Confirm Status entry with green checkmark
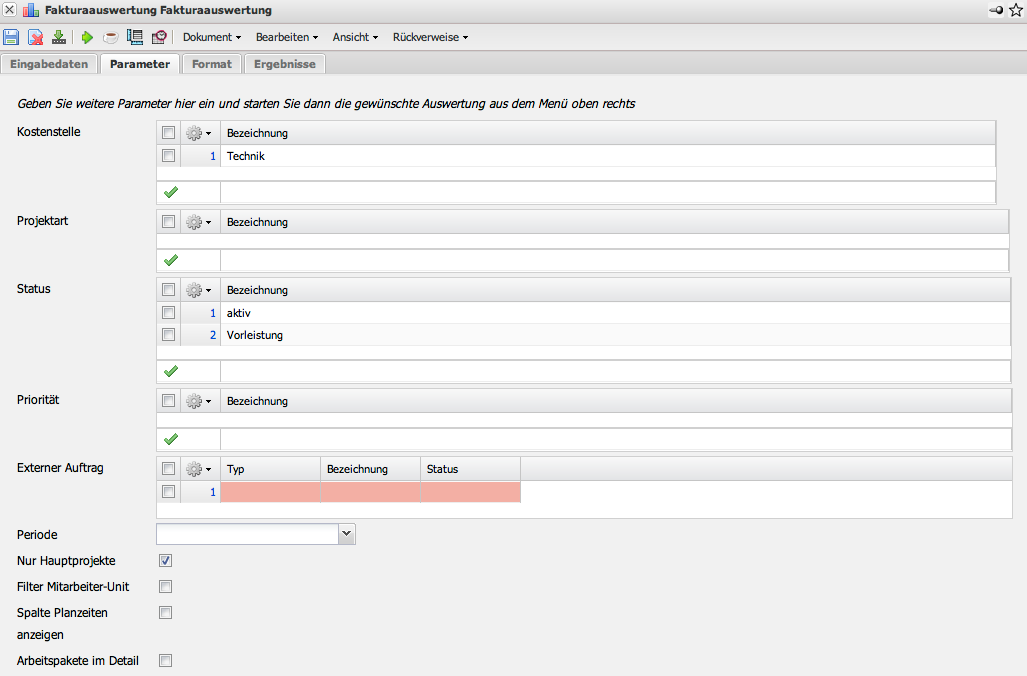 (170, 371)
